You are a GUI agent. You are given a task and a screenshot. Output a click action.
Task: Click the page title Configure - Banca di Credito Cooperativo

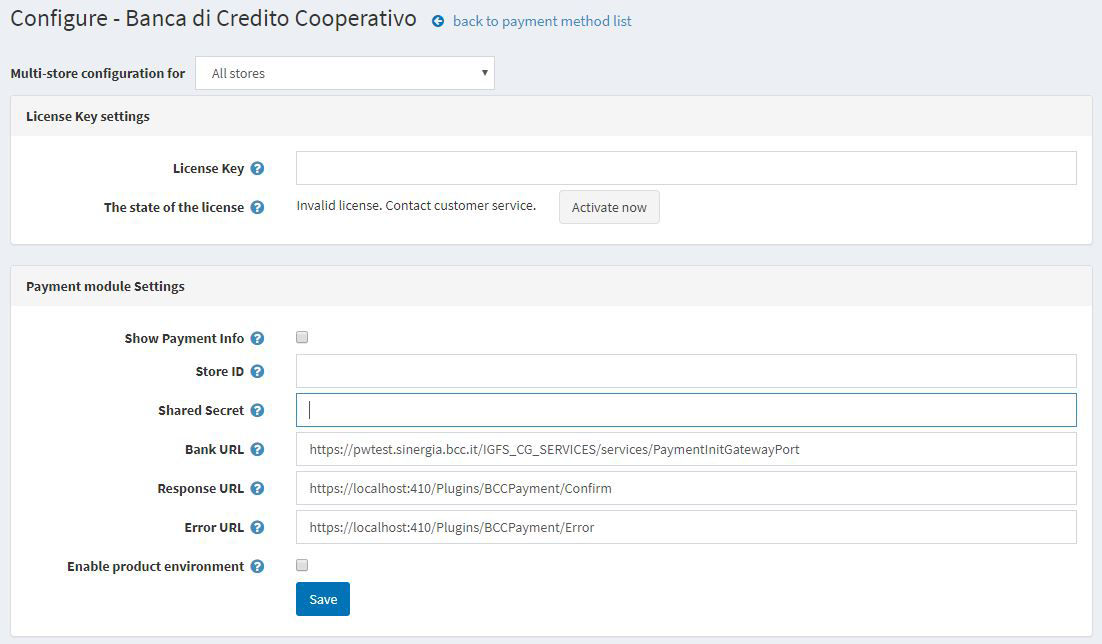pos(213,19)
